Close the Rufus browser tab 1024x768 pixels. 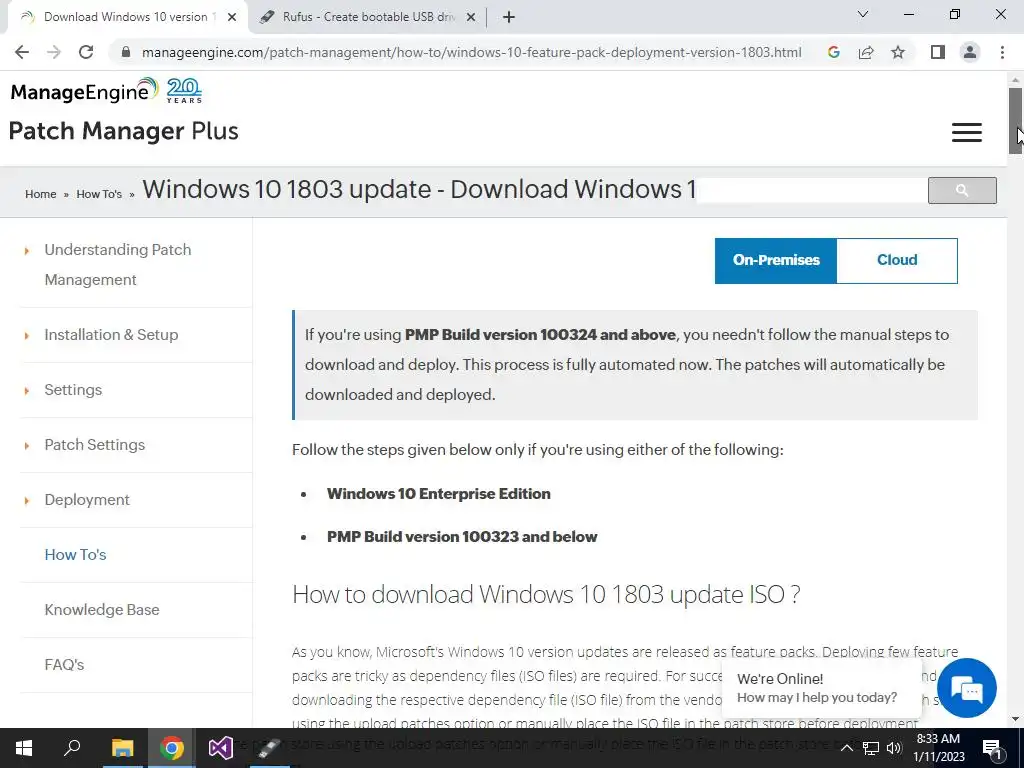click(471, 18)
